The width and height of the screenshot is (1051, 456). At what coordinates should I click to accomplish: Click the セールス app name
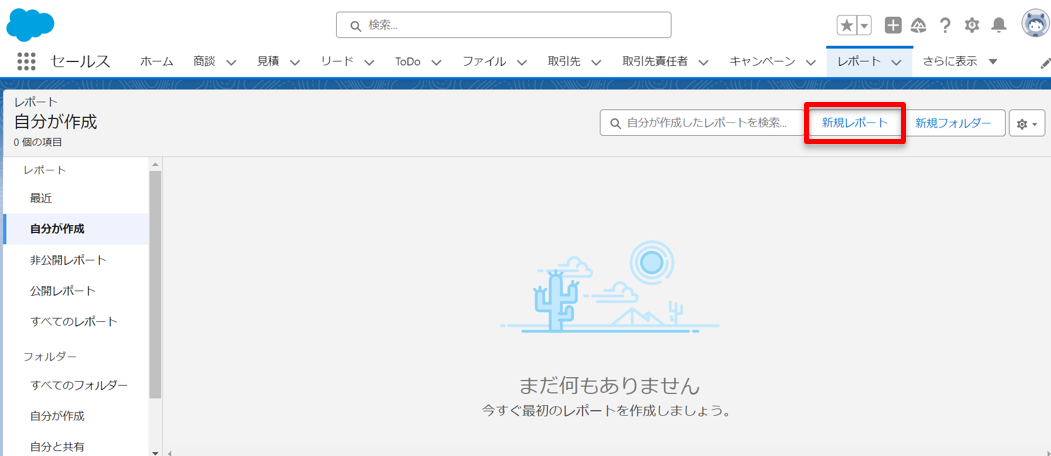(80, 61)
